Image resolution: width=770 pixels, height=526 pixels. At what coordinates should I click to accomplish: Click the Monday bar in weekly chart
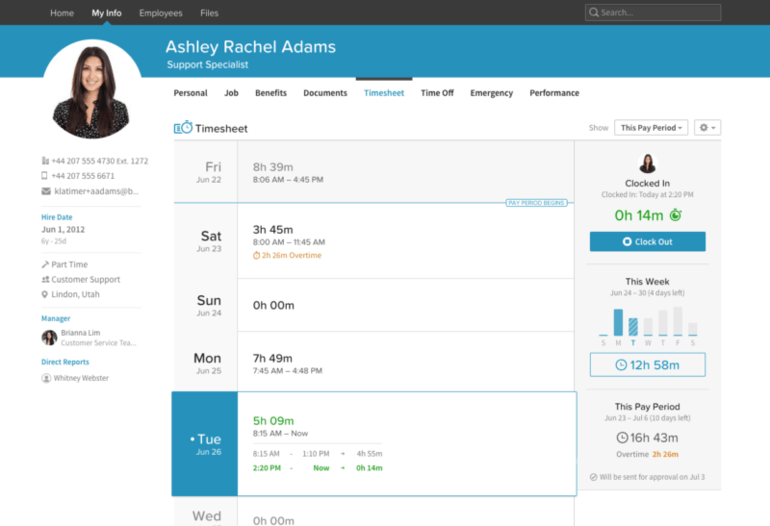click(618, 322)
